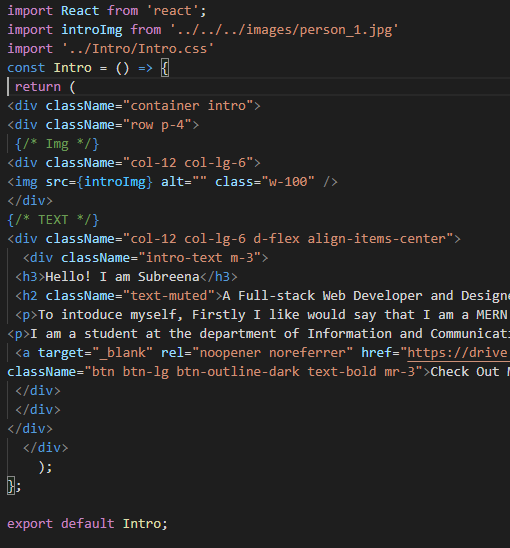Click the class="w-100" attribute value
Viewport: 510px width, 548px height.
(287, 182)
